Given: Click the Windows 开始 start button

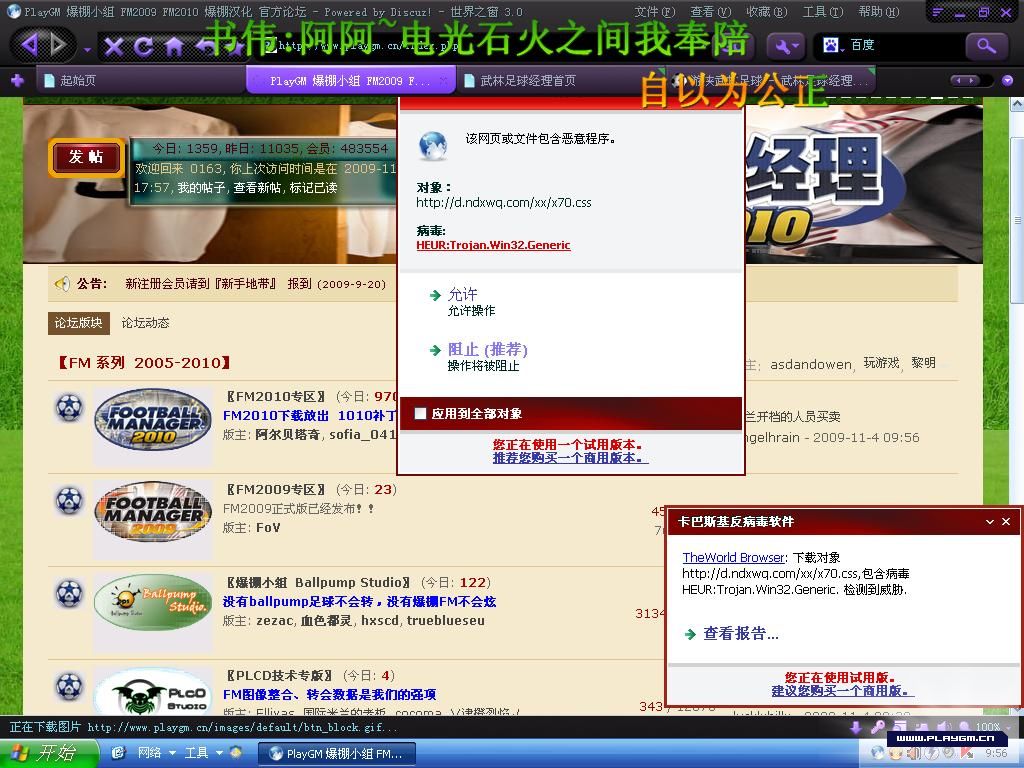Looking at the screenshot, I should click(49, 754).
